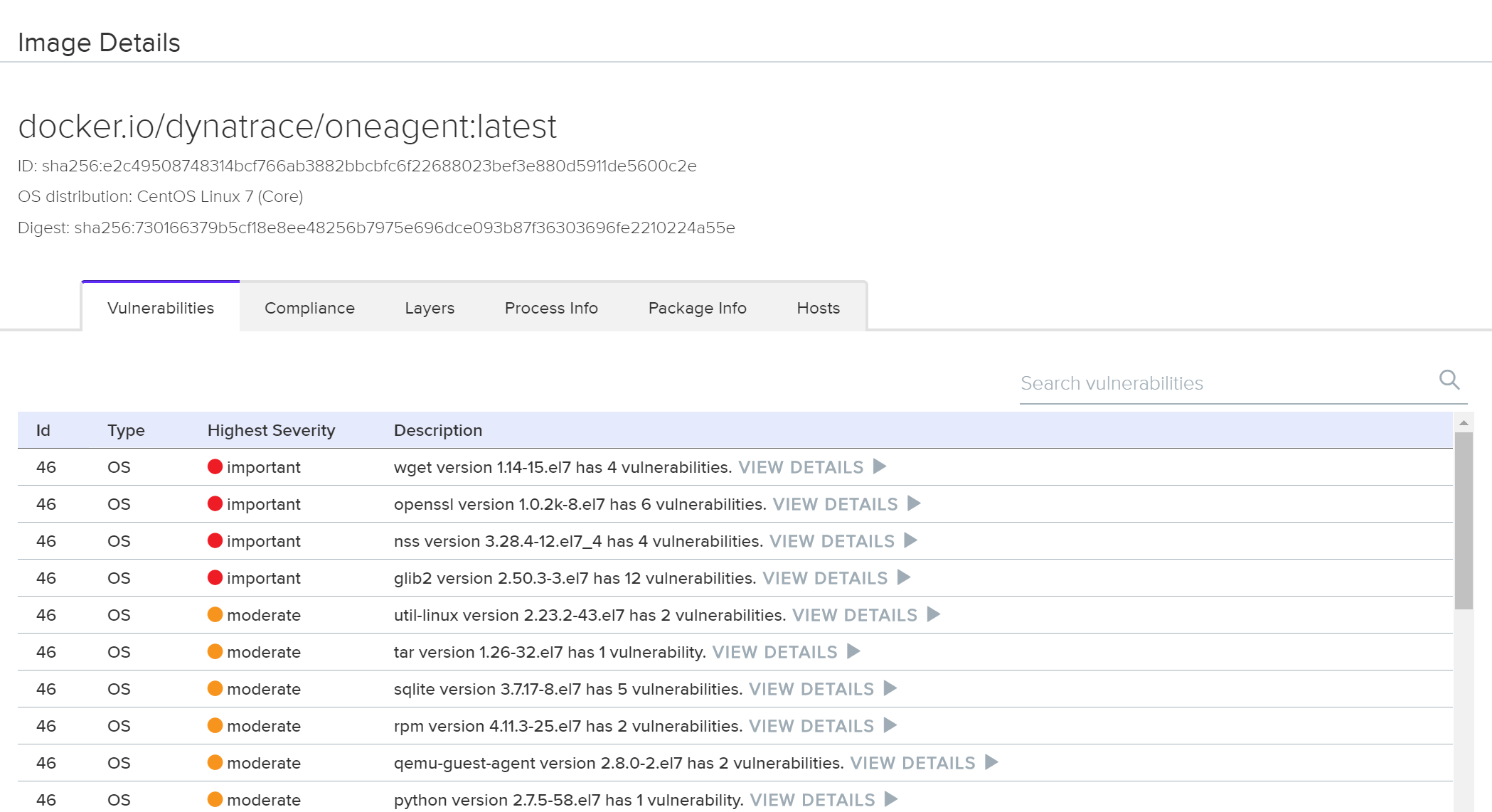Expand the nss row details arrow
1492x812 pixels.
(x=910, y=540)
